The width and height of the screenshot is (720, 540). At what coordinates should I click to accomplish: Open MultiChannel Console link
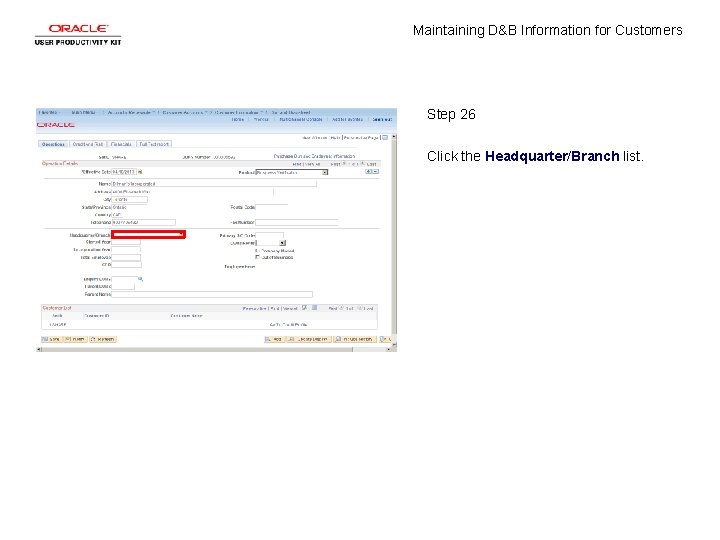click(301, 119)
